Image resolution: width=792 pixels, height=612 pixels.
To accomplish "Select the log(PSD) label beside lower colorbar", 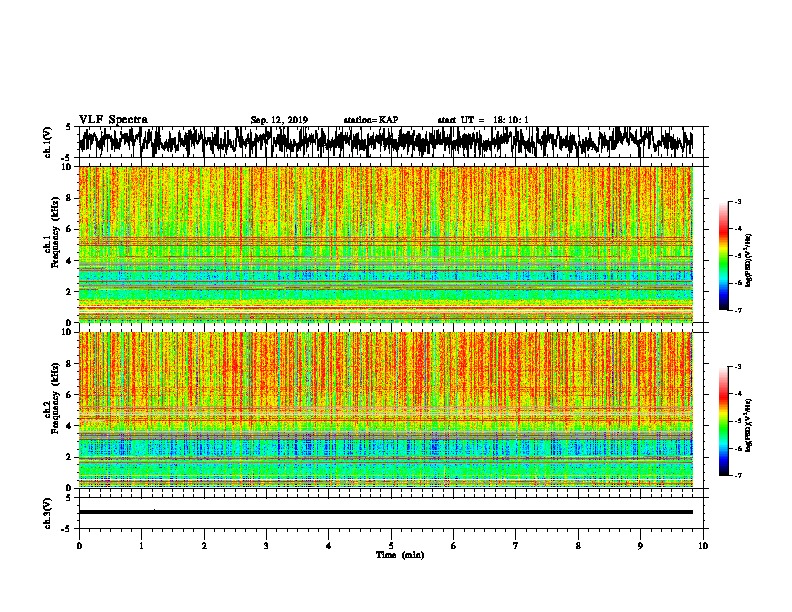I will click(748, 425).
